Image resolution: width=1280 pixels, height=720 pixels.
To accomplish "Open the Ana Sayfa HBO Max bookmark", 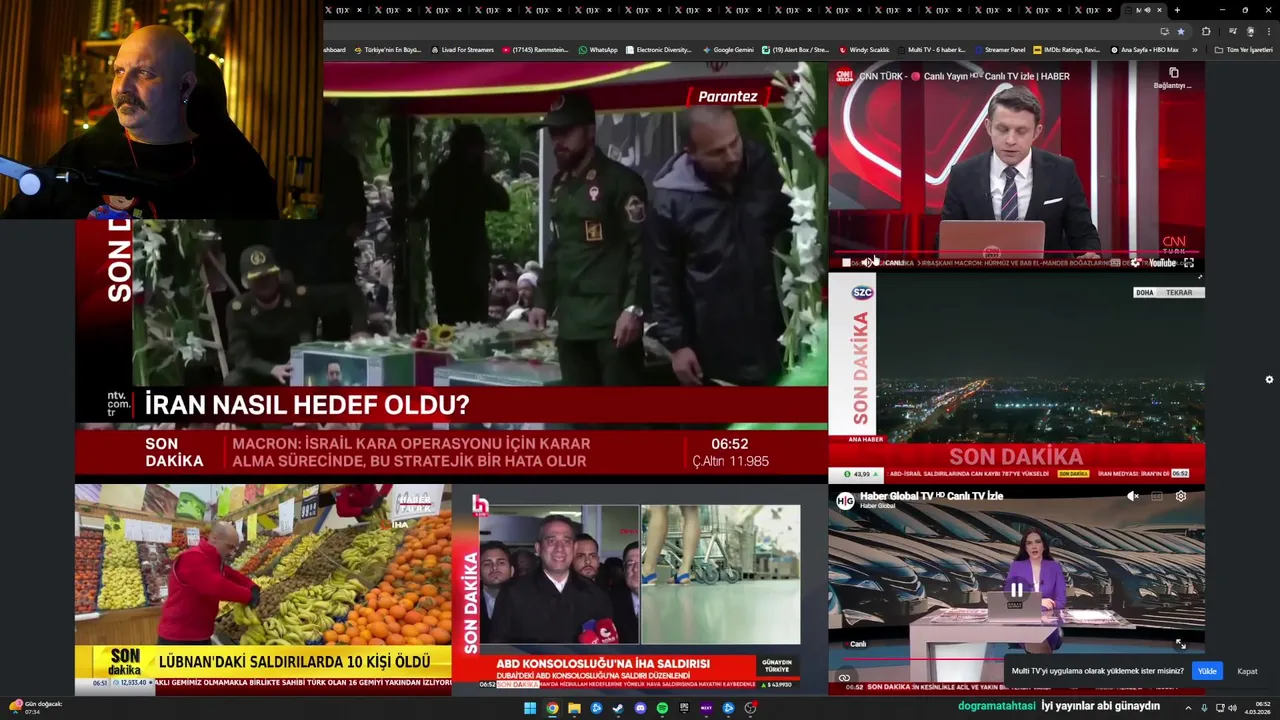I will [x=1145, y=49].
